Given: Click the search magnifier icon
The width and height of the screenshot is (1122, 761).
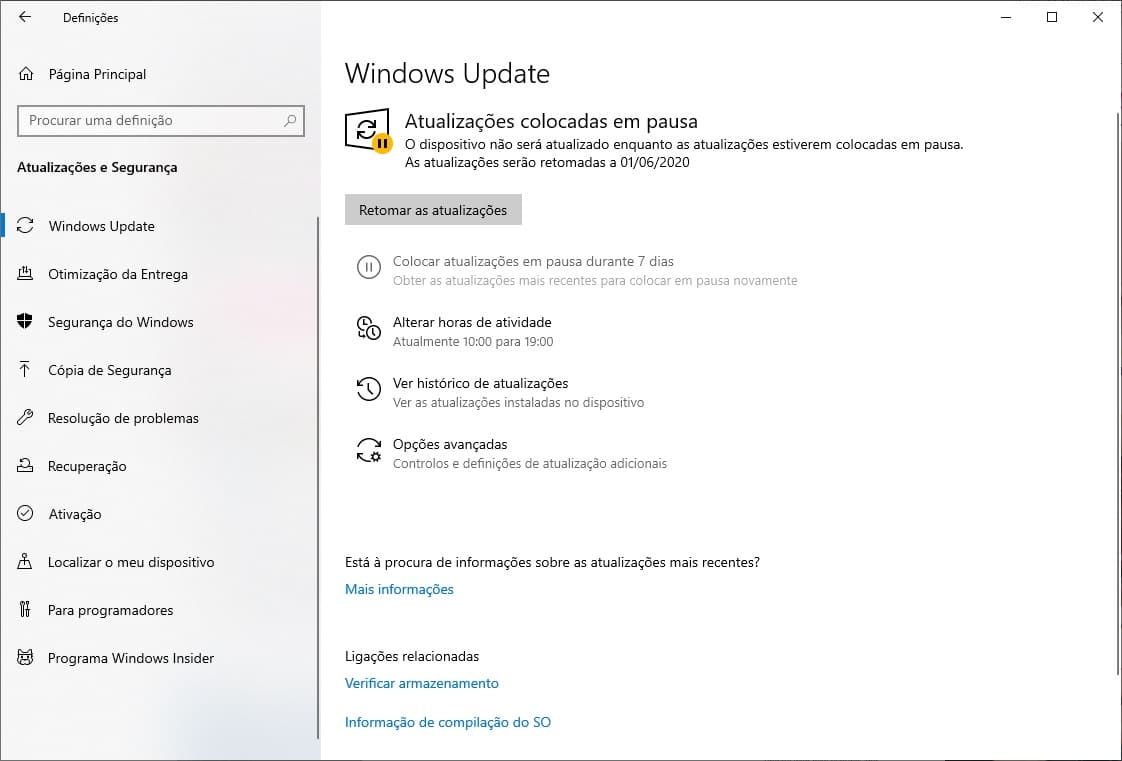Looking at the screenshot, I should 290,120.
